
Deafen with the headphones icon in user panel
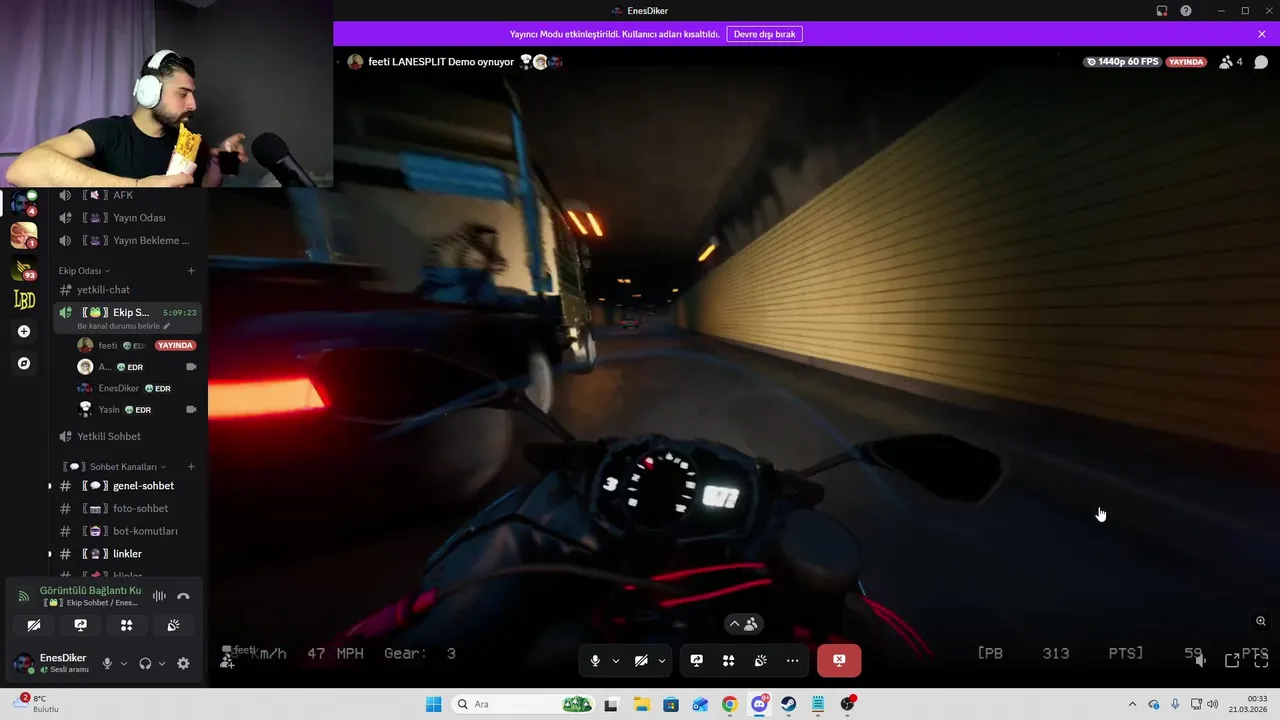[145, 663]
